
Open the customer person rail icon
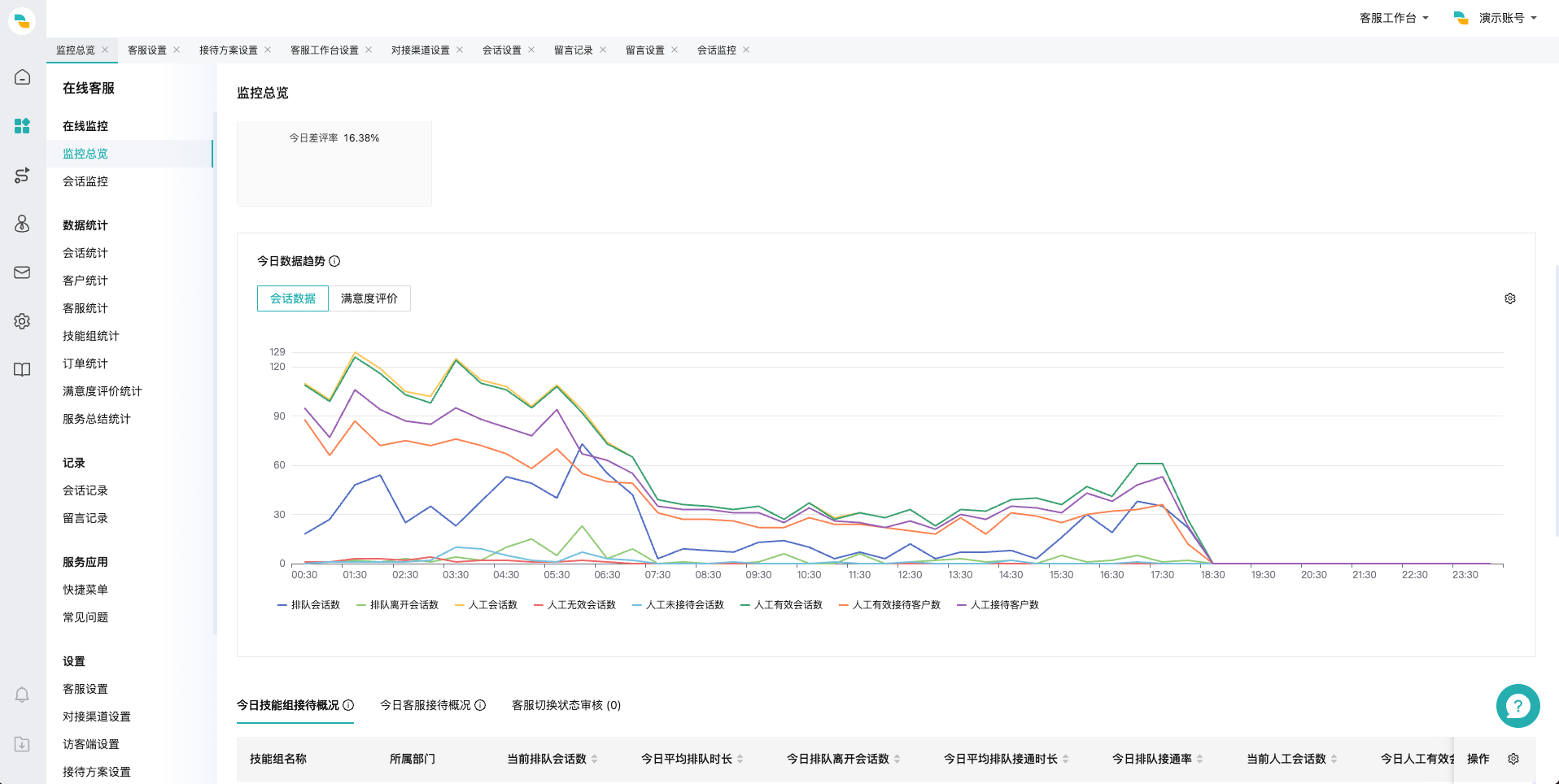tap(22, 224)
